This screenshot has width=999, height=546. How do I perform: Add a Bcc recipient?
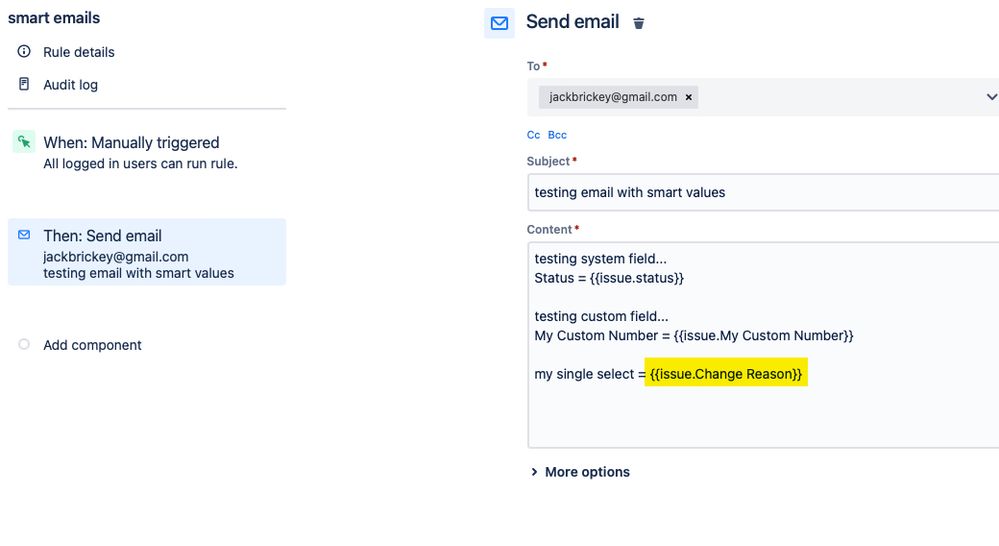[557, 135]
